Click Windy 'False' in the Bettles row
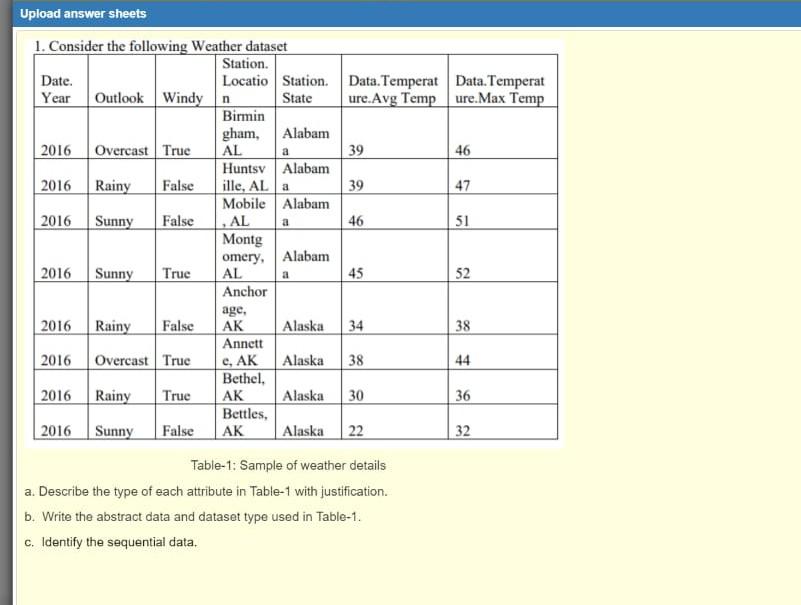Image resolution: width=801 pixels, height=605 pixels. pos(178,431)
